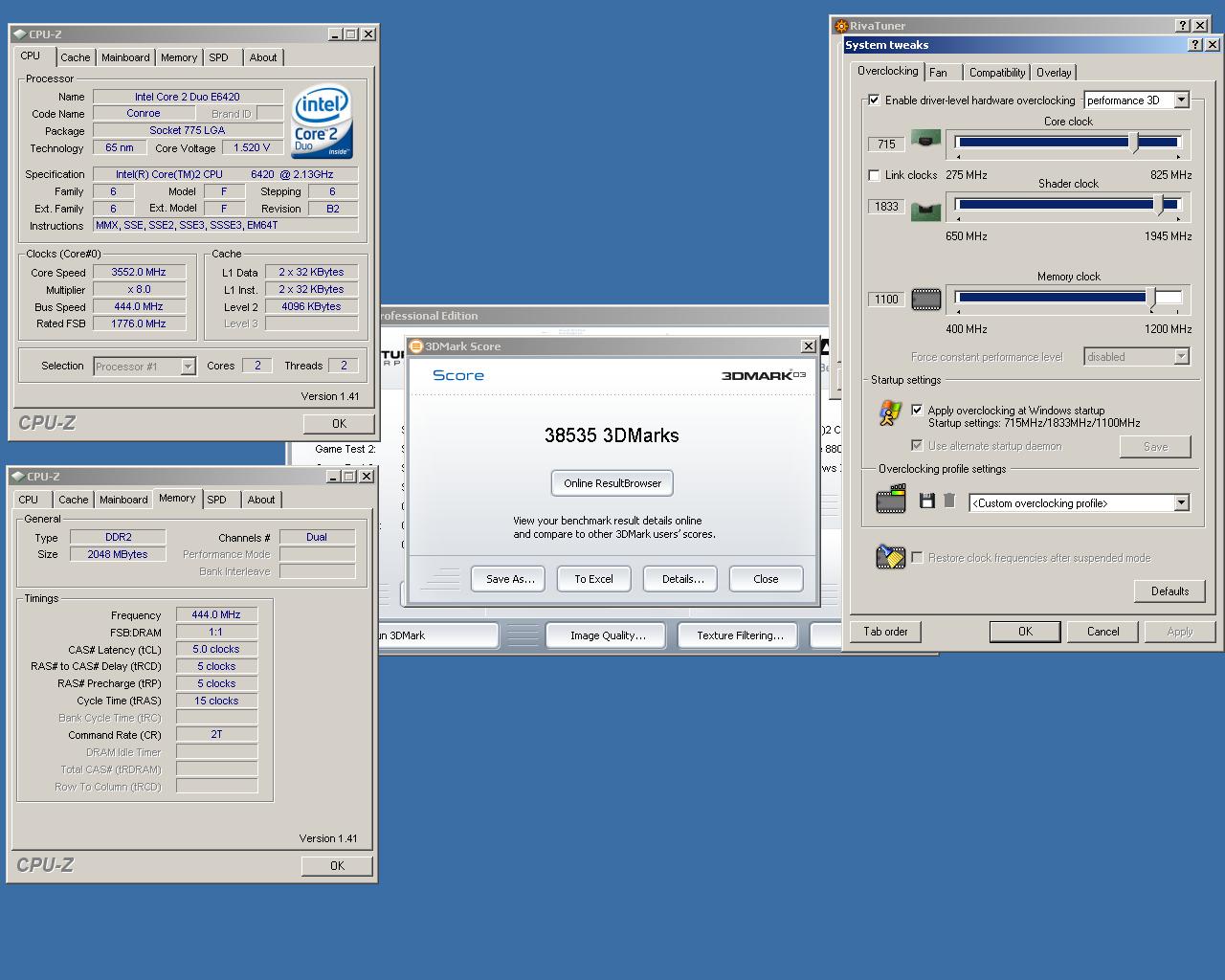Open Mainboard tab in upper CPU-Z

tap(125, 57)
